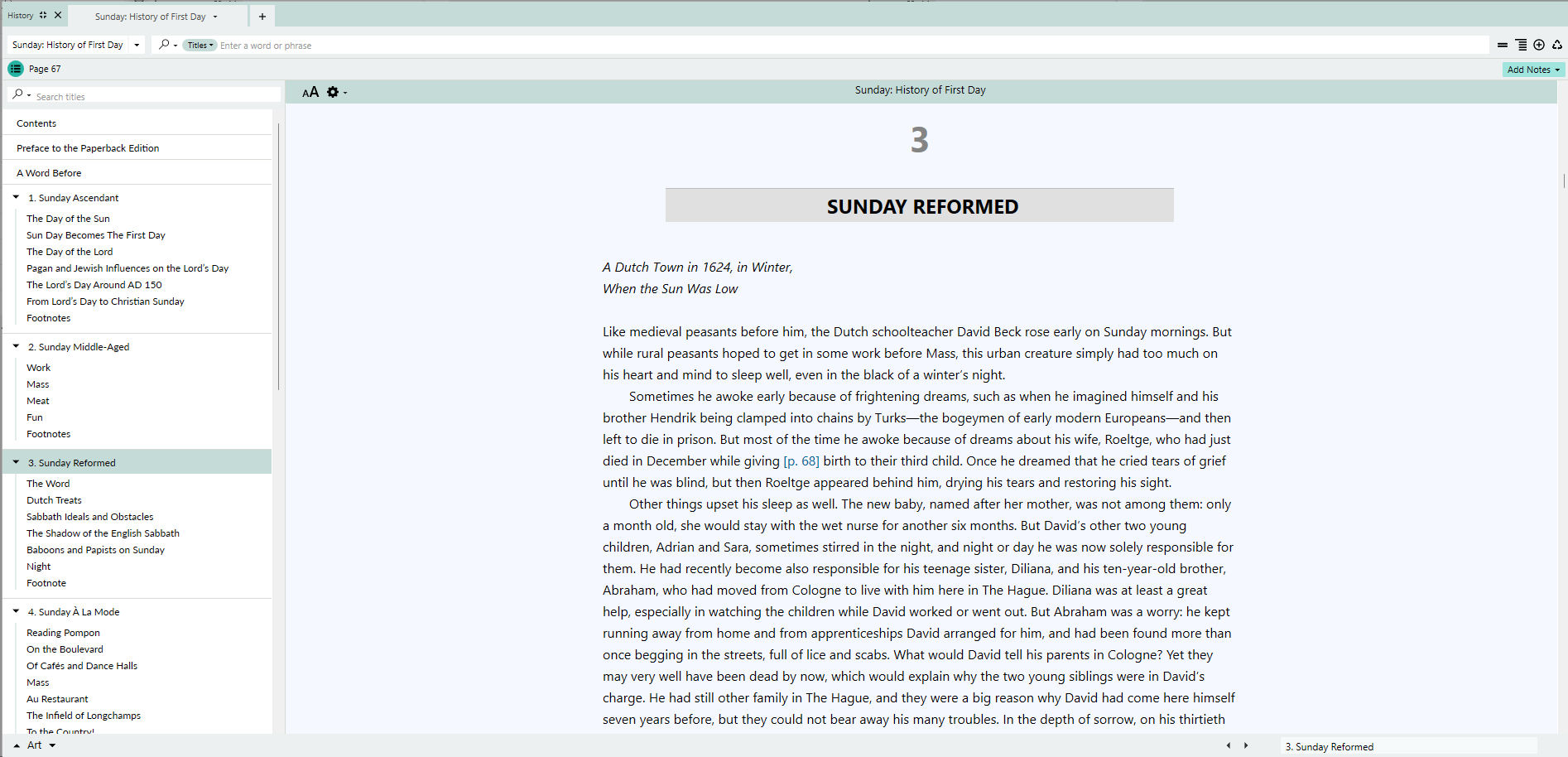Switch to the History tab
This screenshot has width=1568, height=757.
[21, 16]
